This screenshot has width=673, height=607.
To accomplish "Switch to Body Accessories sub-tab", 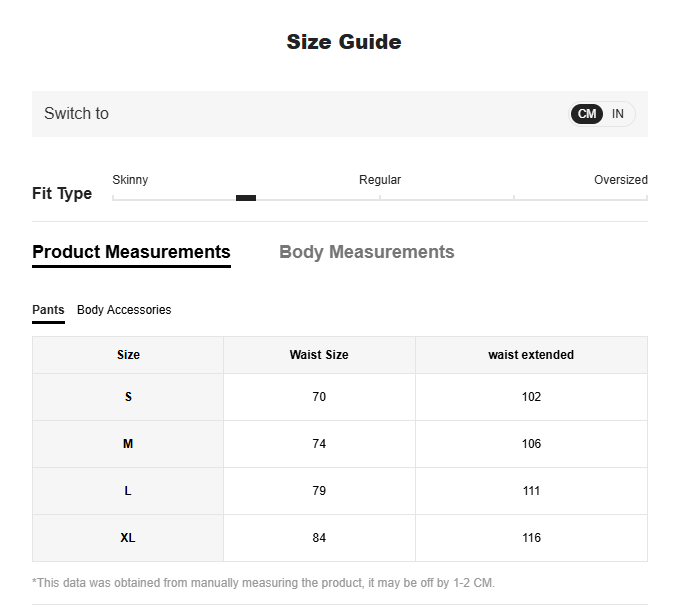I will (124, 310).
